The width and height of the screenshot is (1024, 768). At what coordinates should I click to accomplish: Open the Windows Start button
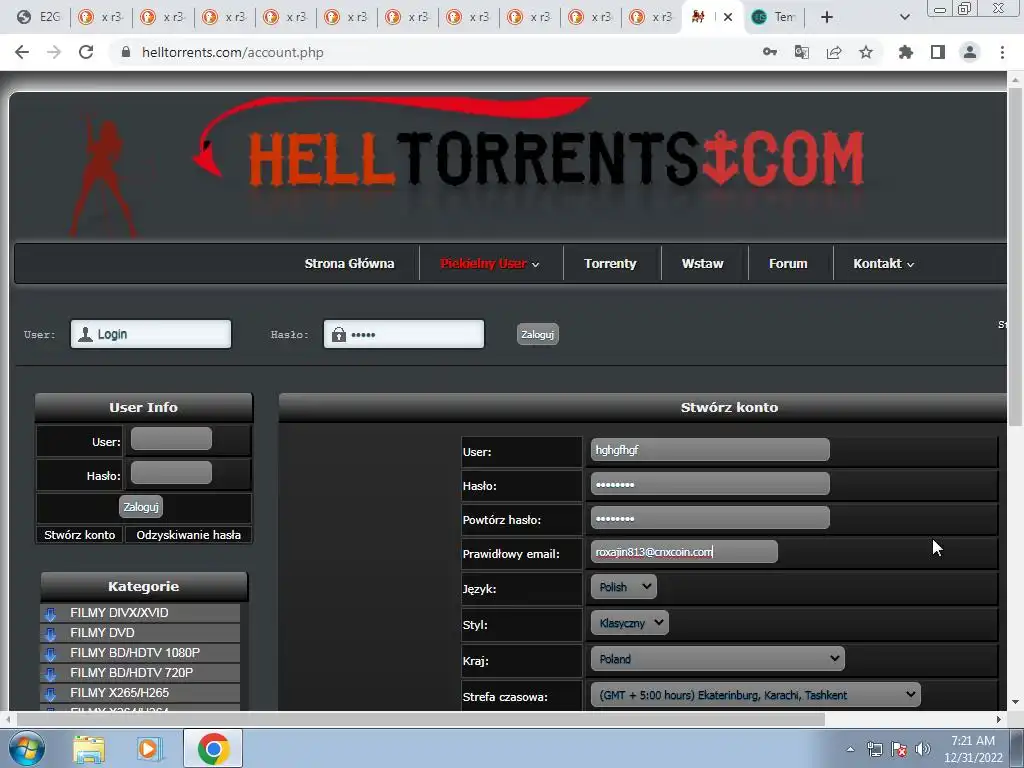point(27,748)
